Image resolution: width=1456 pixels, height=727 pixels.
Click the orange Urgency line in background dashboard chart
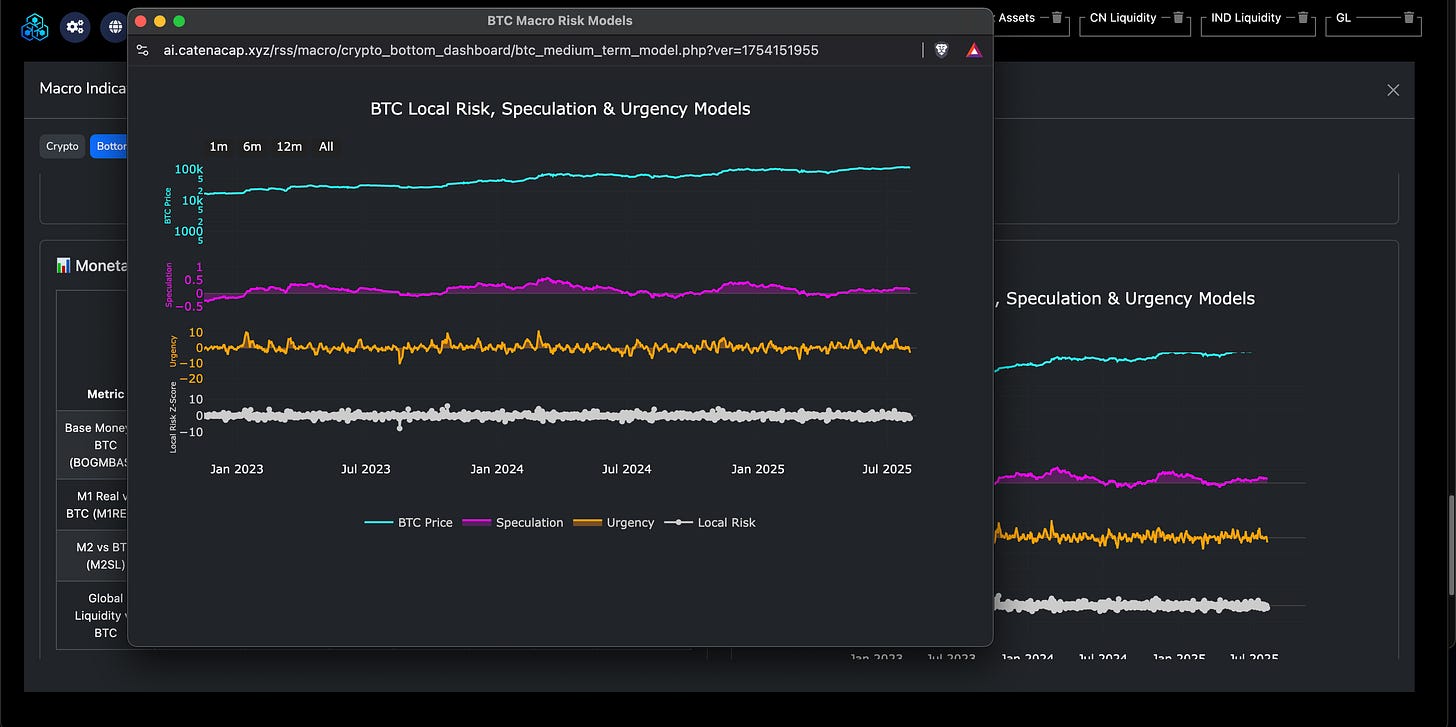1130,535
